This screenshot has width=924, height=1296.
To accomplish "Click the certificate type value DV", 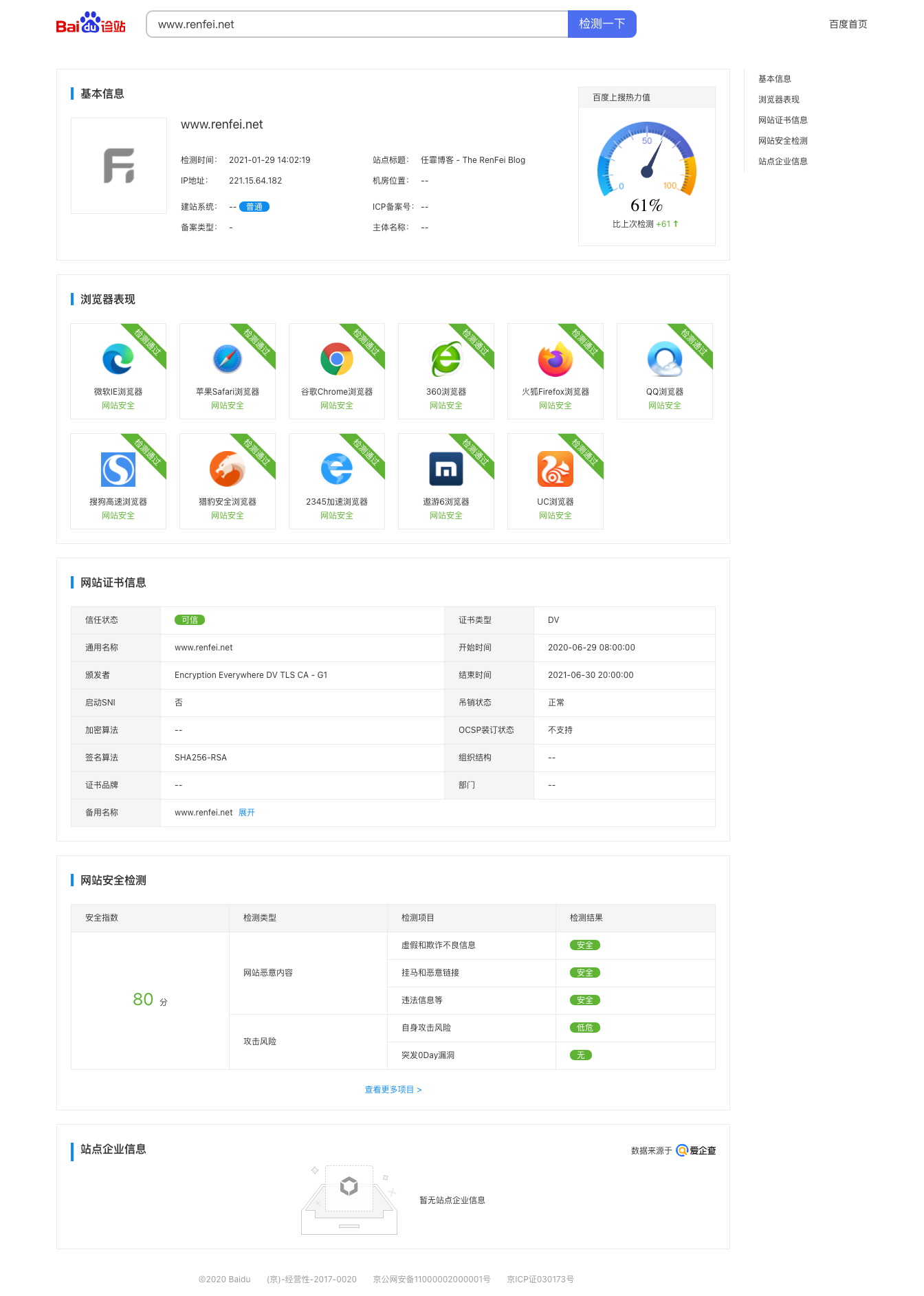I will tap(553, 620).
